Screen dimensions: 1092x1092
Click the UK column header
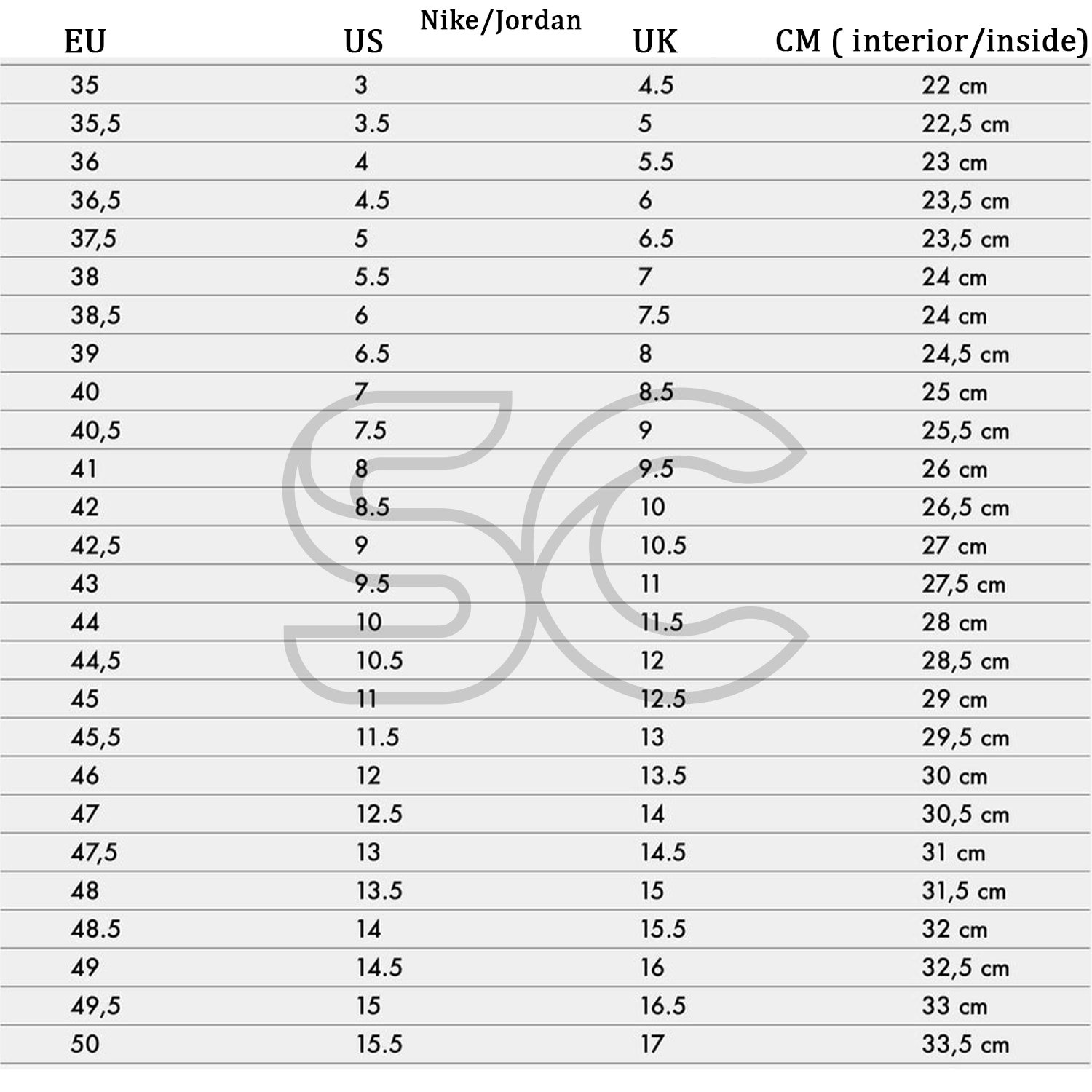[x=654, y=41]
